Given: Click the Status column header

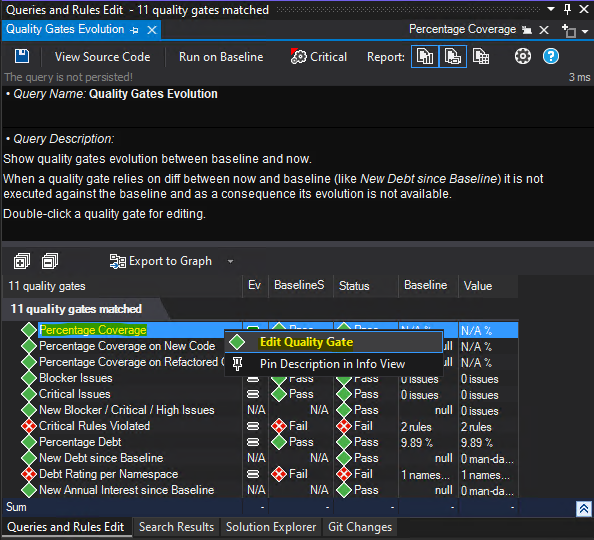Looking at the screenshot, I should coord(365,286).
